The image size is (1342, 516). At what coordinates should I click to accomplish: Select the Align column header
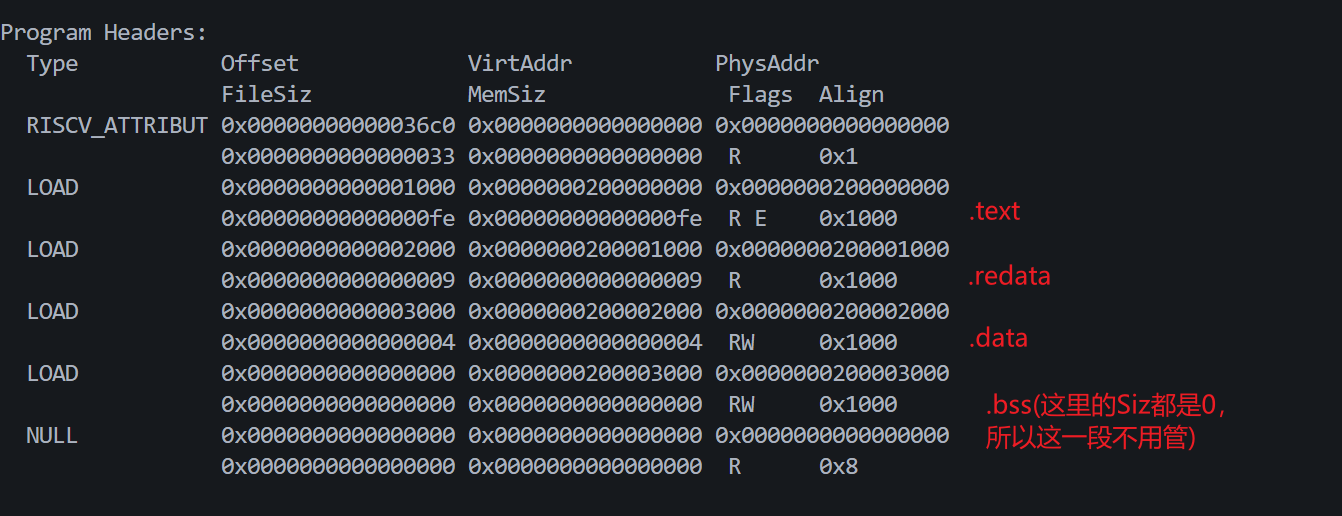tap(851, 95)
